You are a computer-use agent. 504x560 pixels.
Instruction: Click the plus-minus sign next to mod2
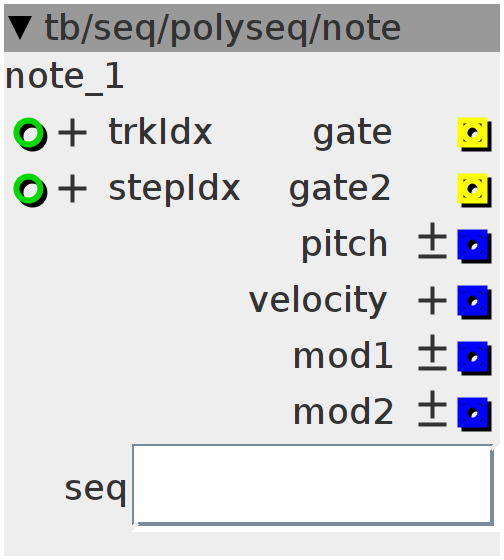[433, 409]
